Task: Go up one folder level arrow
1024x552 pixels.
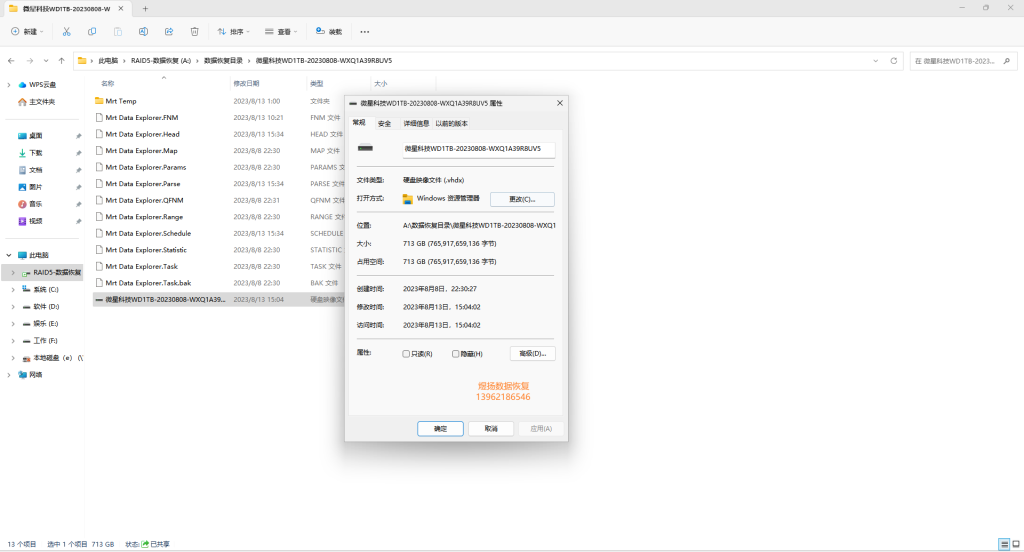Action: 61,61
